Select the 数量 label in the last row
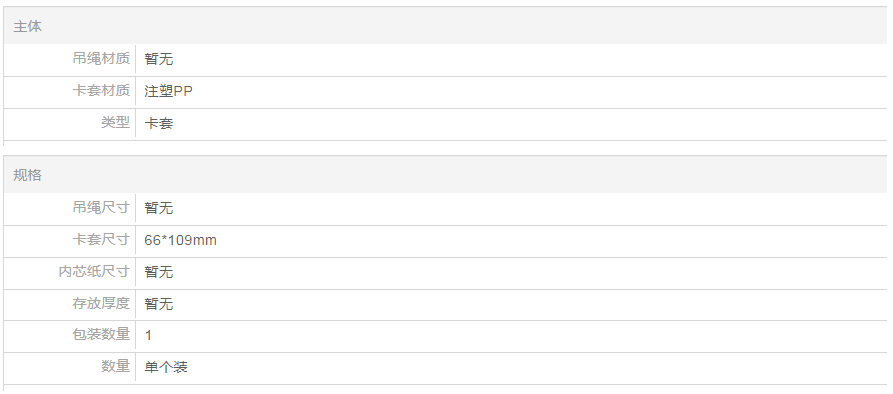 pyautogui.click(x=116, y=366)
